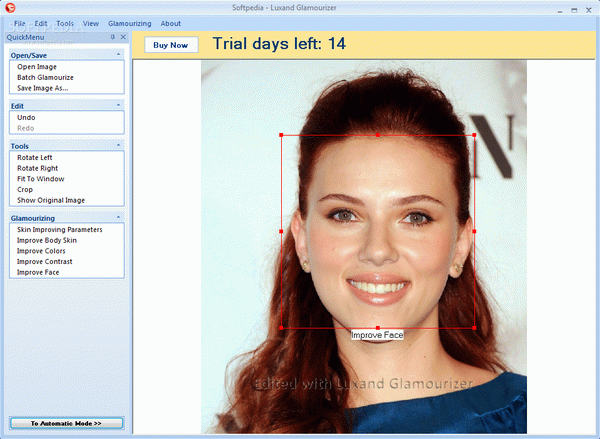Viewport: 600px width, 439px height.
Task: Collapse the Tools section in QuickMenu
Action: pyautogui.click(x=118, y=145)
